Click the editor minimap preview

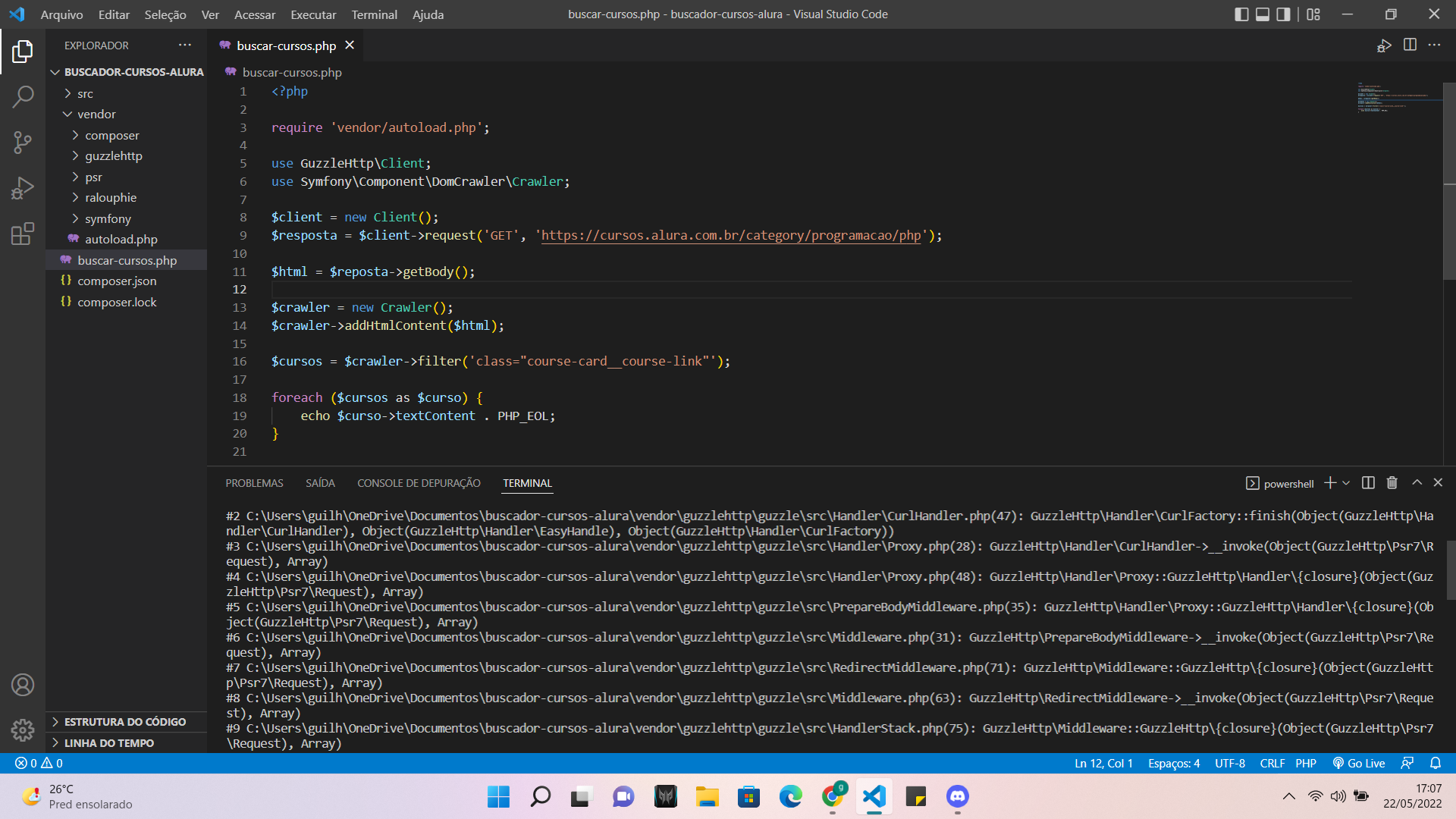(1398, 97)
